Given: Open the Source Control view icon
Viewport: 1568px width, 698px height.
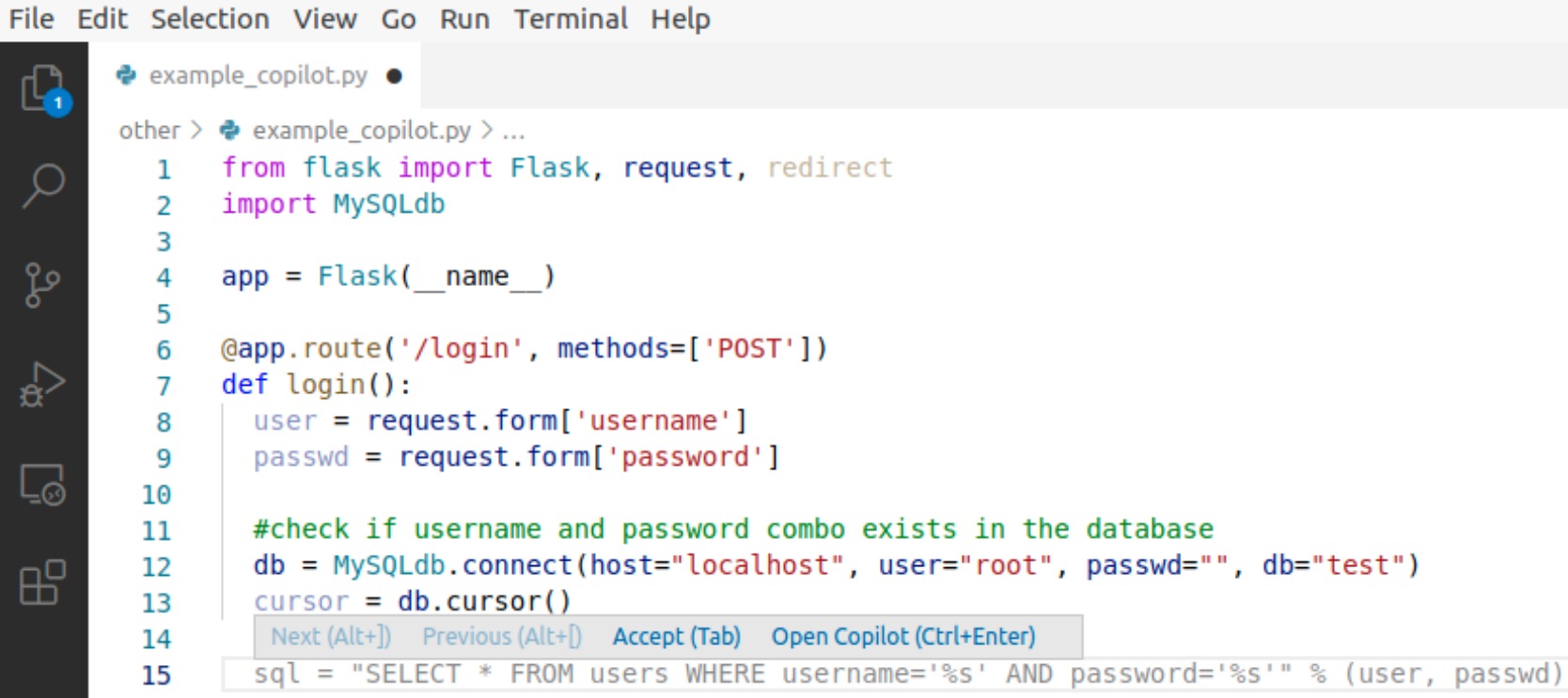Looking at the screenshot, I should (43, 284).
